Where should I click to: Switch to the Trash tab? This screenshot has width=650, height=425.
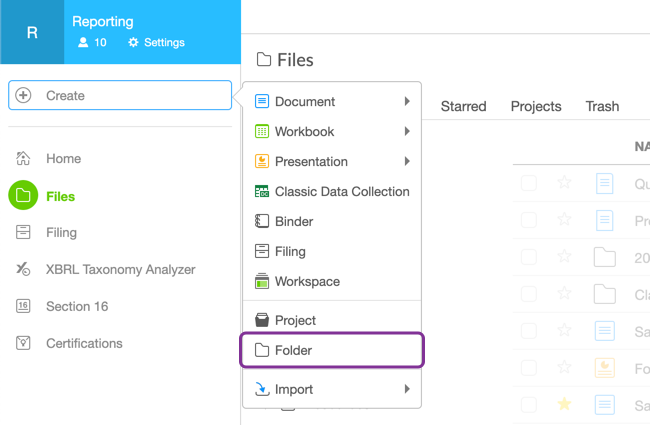[602, 106]
